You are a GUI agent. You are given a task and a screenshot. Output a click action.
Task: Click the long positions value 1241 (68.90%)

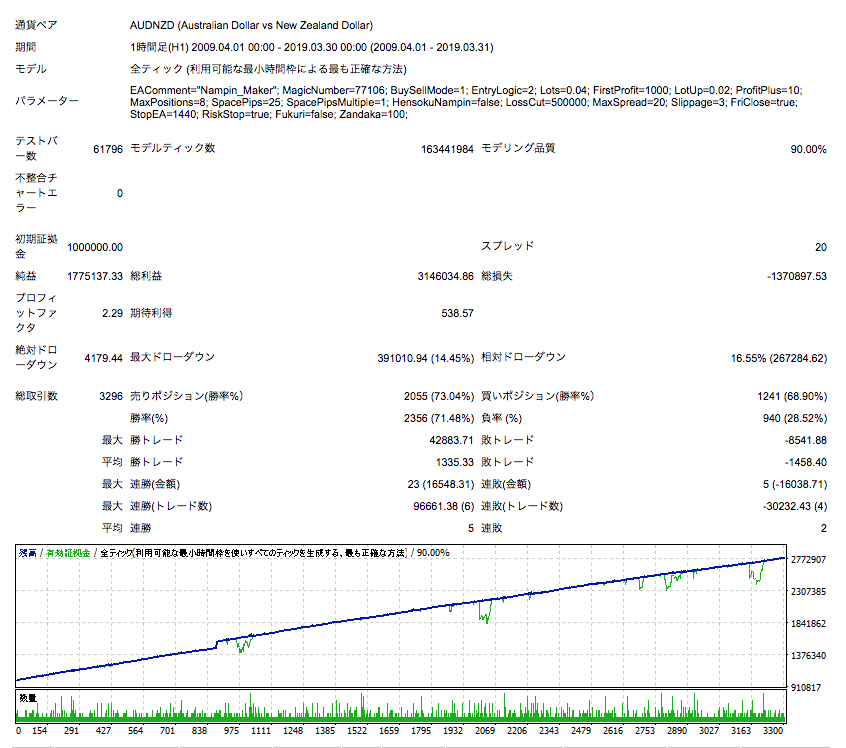click(x=792, y=396)
